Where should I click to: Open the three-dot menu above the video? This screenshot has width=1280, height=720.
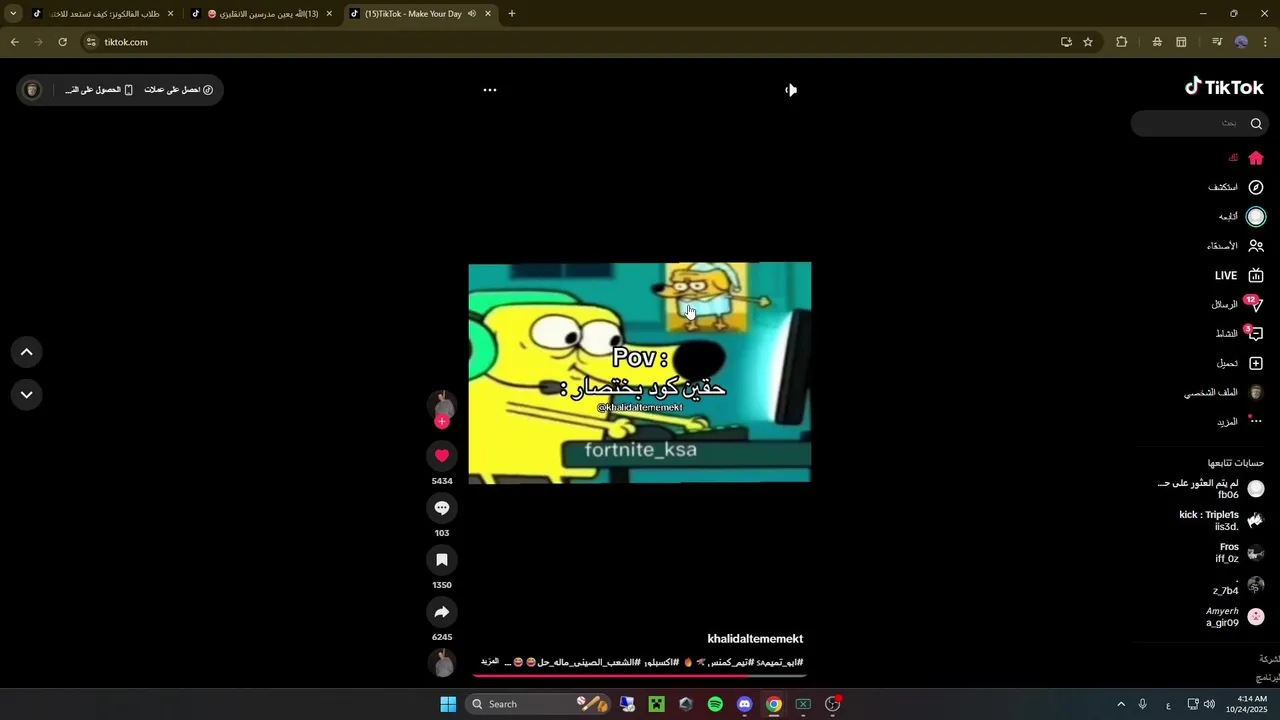pyautogui.click(x=490, y=90)
